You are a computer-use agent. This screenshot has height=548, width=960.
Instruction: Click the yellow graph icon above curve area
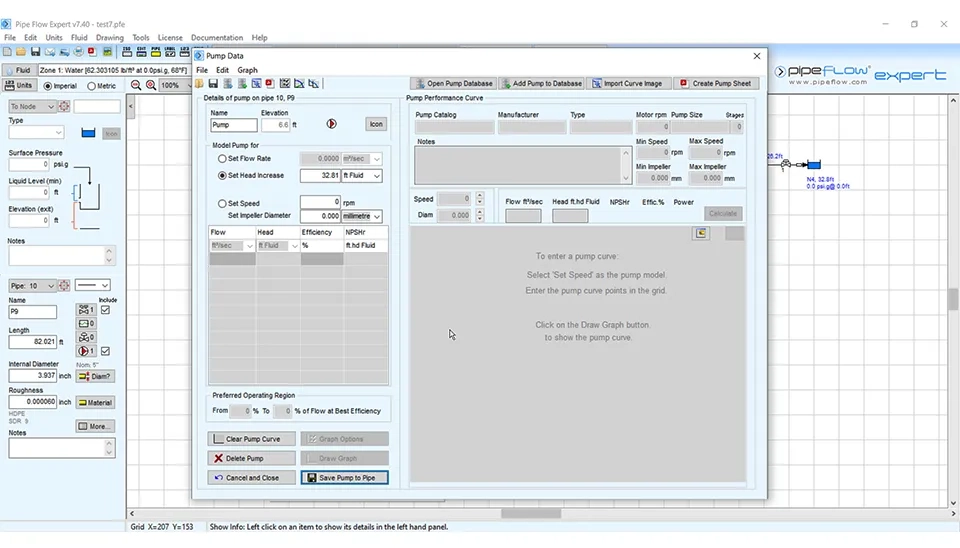point(702,234)
